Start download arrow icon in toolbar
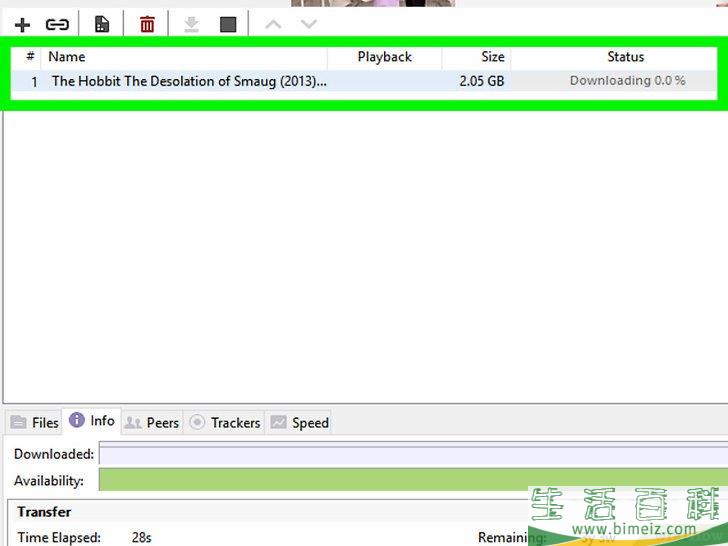The image size is (728, 546). 191,24
